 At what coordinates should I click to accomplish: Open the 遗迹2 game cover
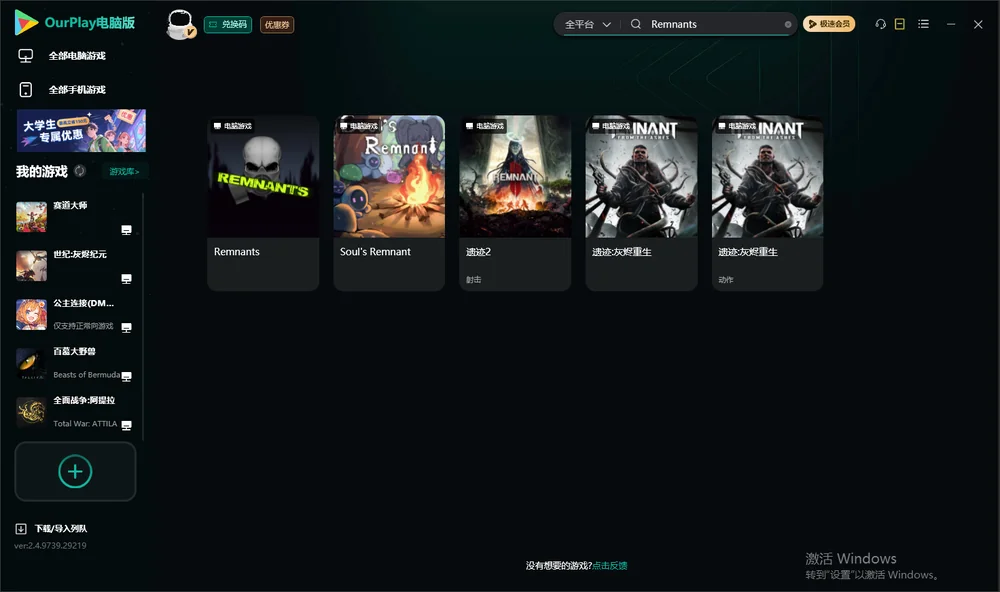click(515, 177)
